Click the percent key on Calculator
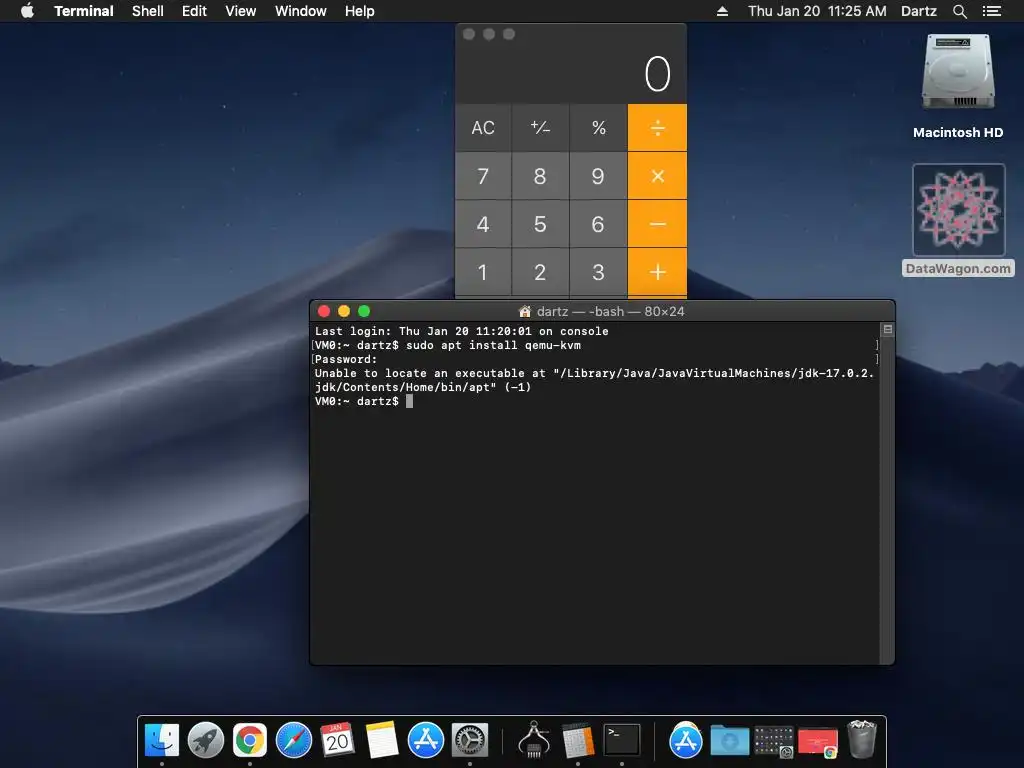This screenshot has width=1024, height=768. click(x=598, y=128)
